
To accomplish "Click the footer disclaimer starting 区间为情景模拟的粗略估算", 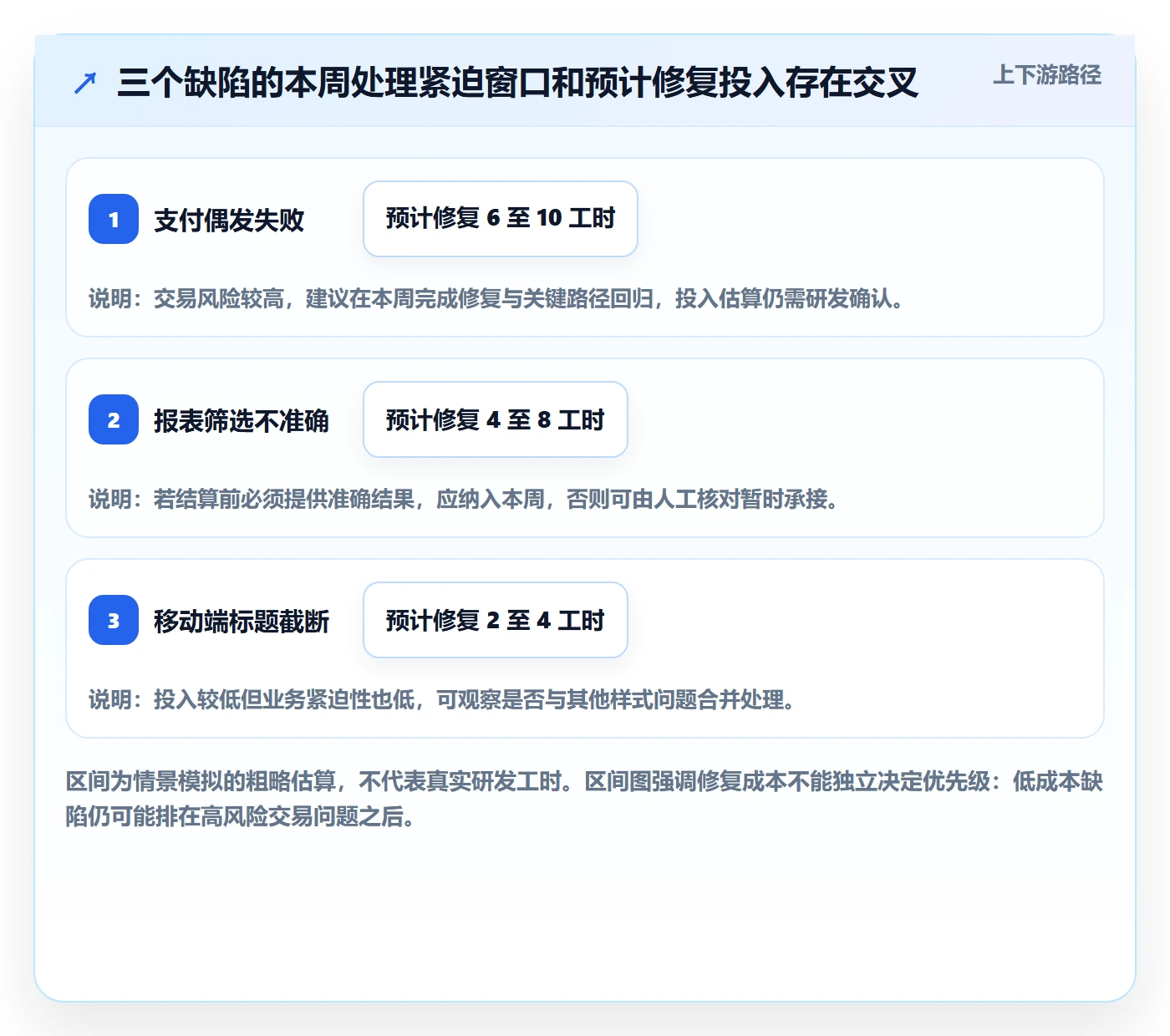I will (x=584, y=799).
